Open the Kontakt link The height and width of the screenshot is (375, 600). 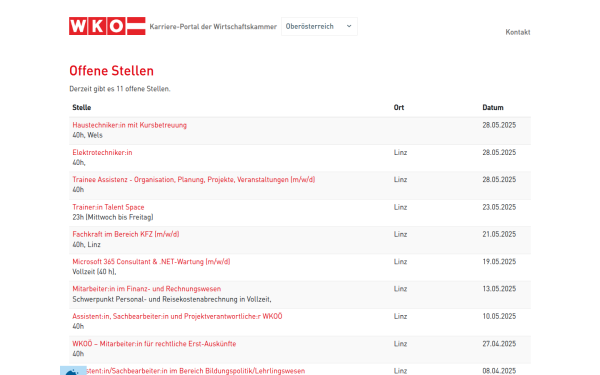click(x=518, y=32)
